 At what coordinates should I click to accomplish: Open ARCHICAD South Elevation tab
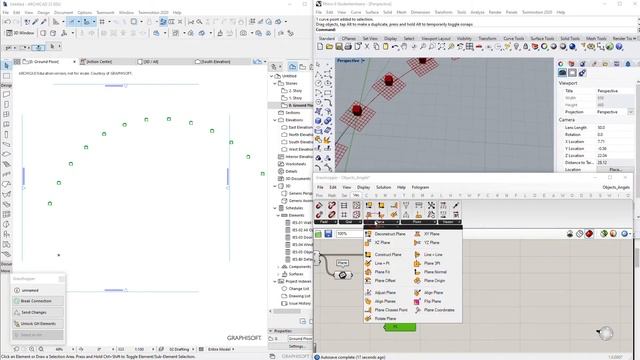coord(213,62)
